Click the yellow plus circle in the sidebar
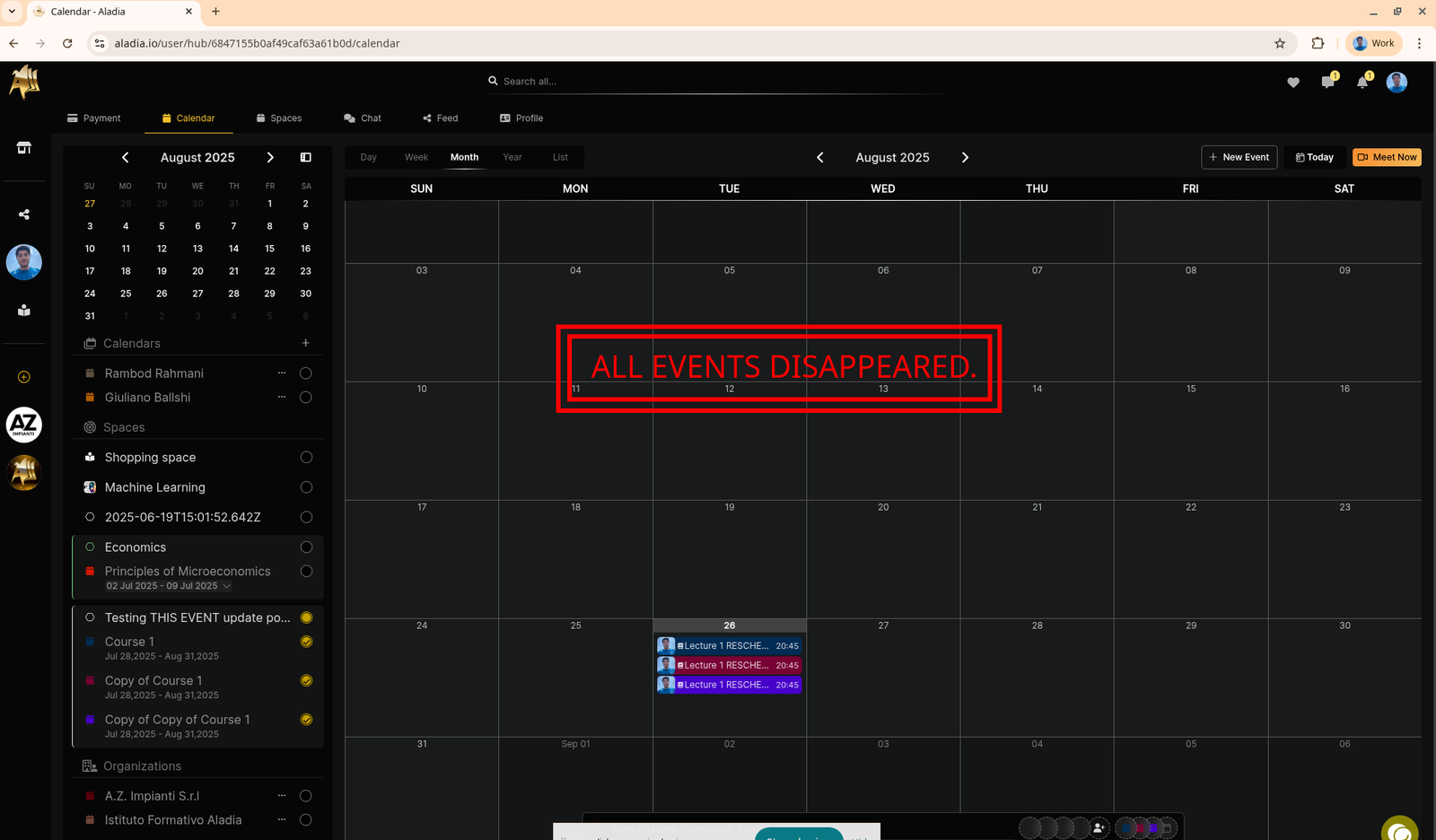1436x840 pixels. [24, 377]
